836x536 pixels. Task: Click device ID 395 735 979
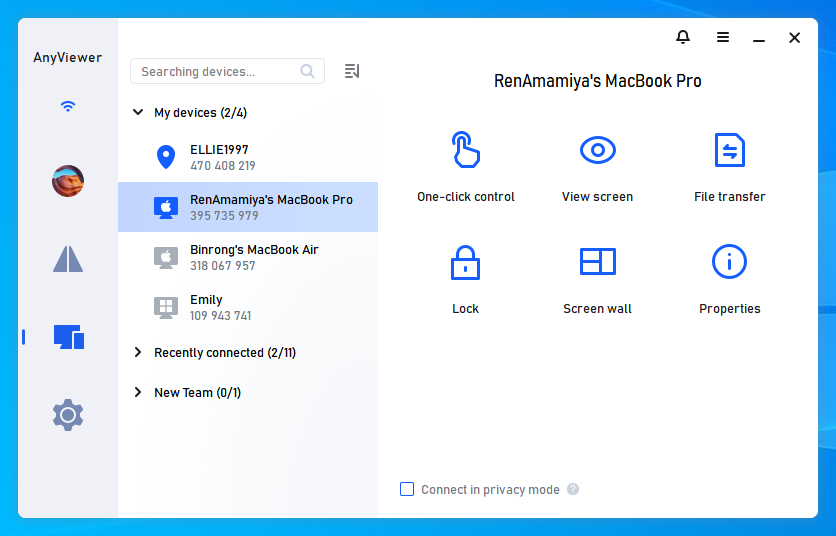(224, 215)
